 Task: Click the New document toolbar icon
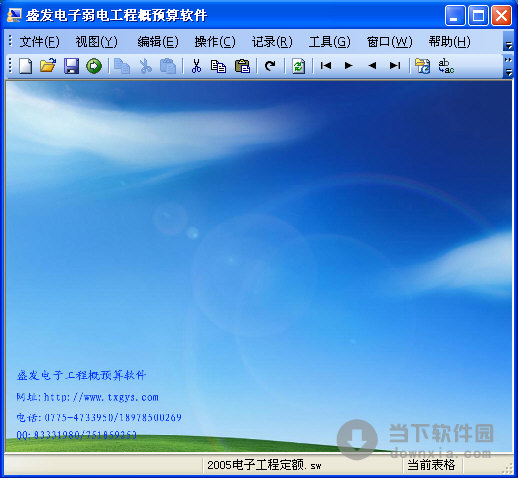coord(26,66)
